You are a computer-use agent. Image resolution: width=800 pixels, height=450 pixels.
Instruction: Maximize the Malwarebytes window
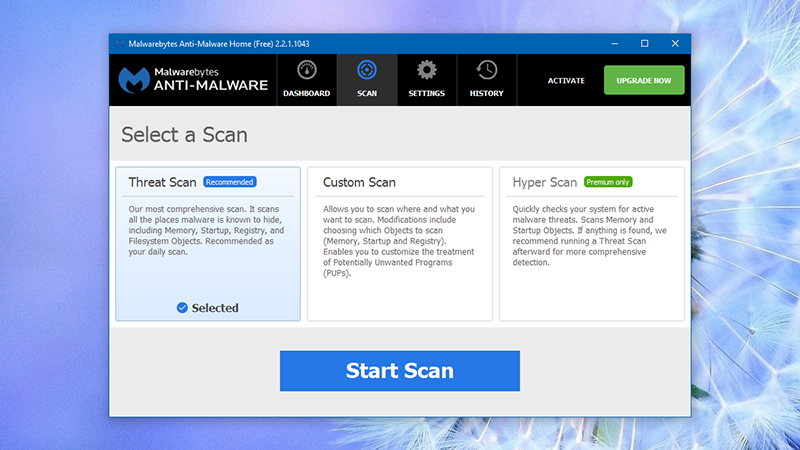(645, 44)
